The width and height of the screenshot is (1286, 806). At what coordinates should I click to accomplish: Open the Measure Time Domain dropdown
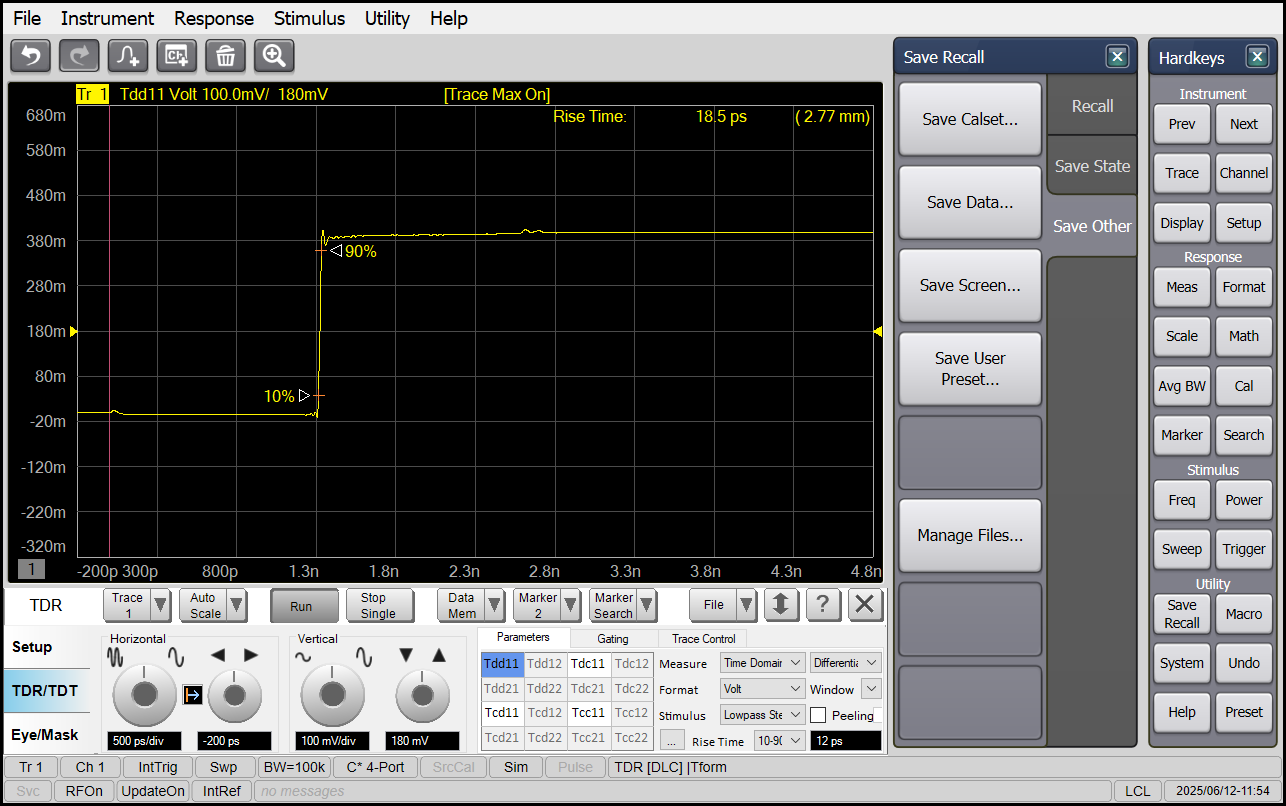pos(762,663)
